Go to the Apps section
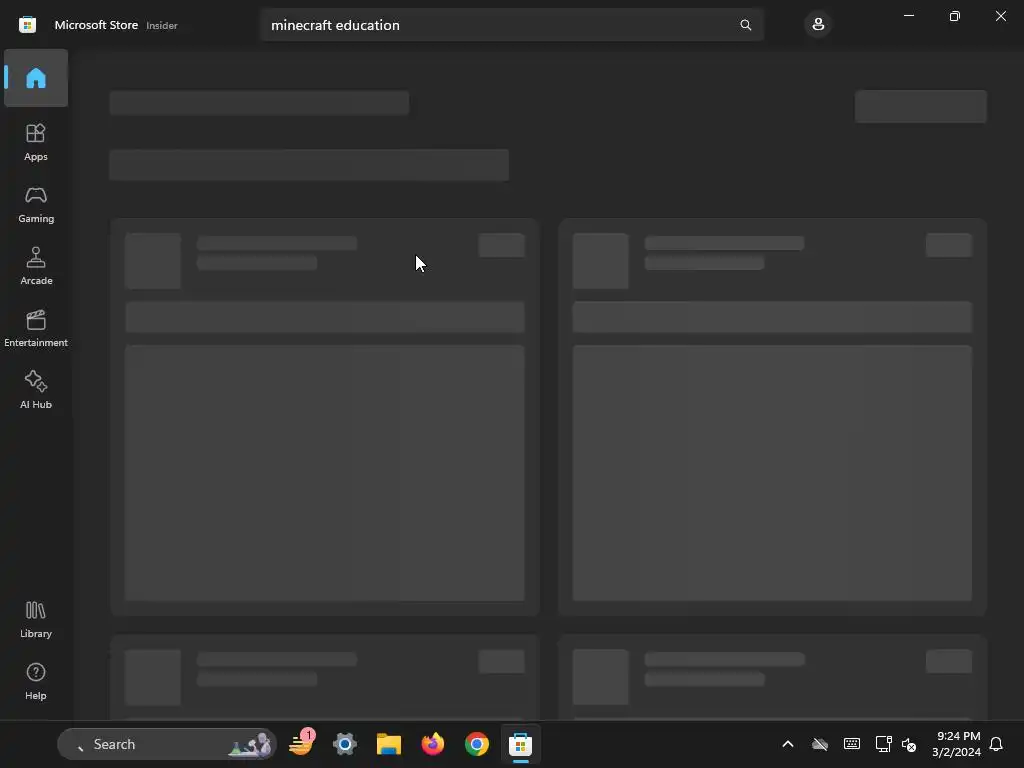Screen dimensions: 1024x768 coord(36,142)
